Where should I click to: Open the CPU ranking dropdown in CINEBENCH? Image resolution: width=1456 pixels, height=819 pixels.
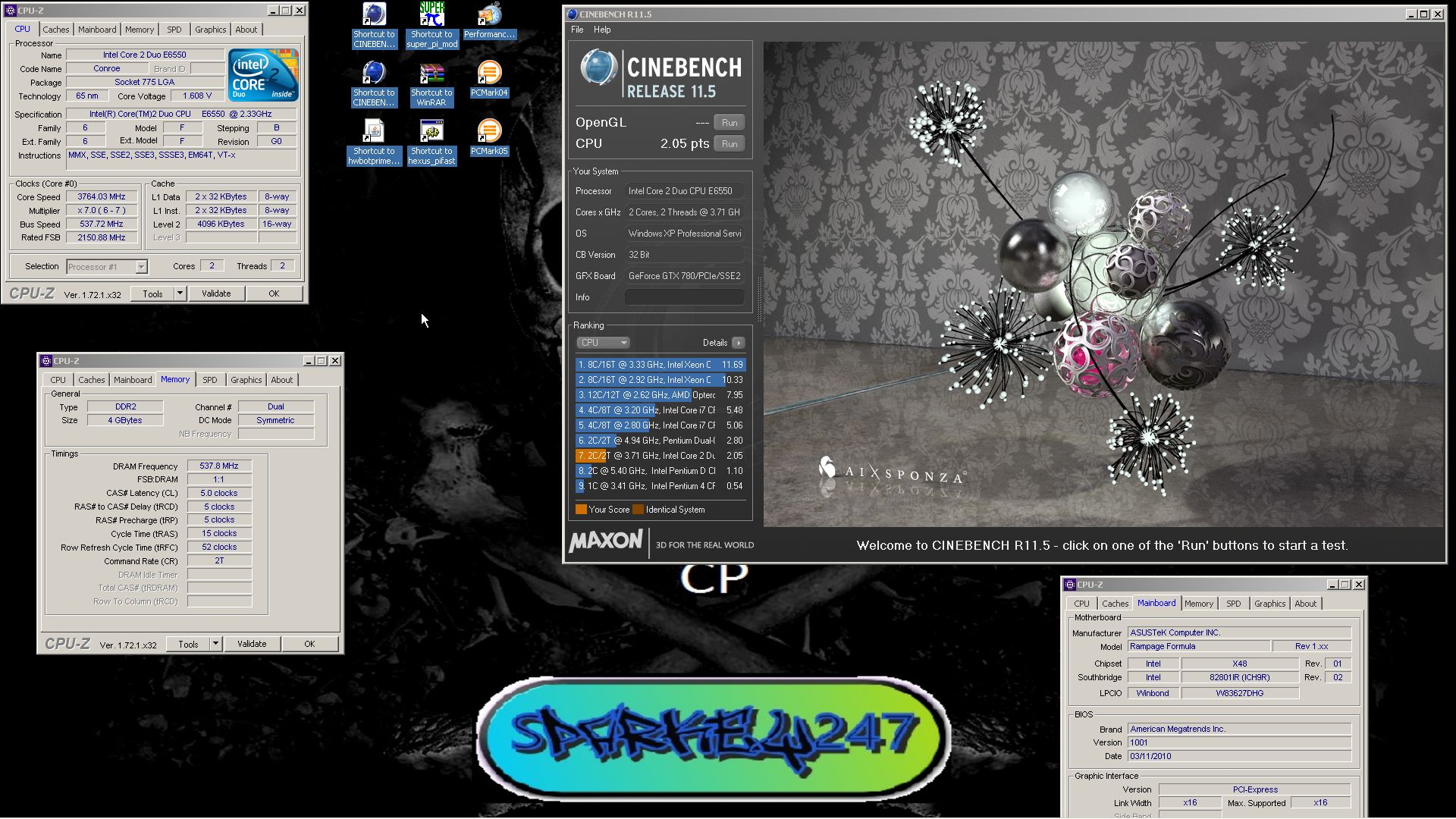[x=603, y=343]
